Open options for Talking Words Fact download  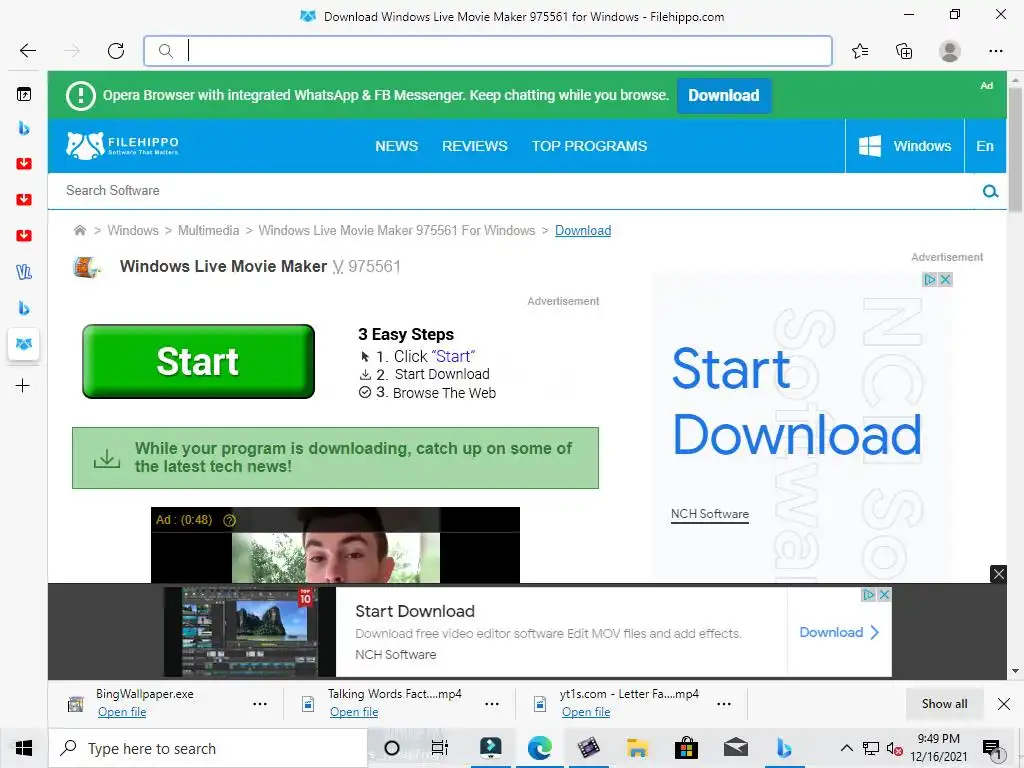pos(492,704)
